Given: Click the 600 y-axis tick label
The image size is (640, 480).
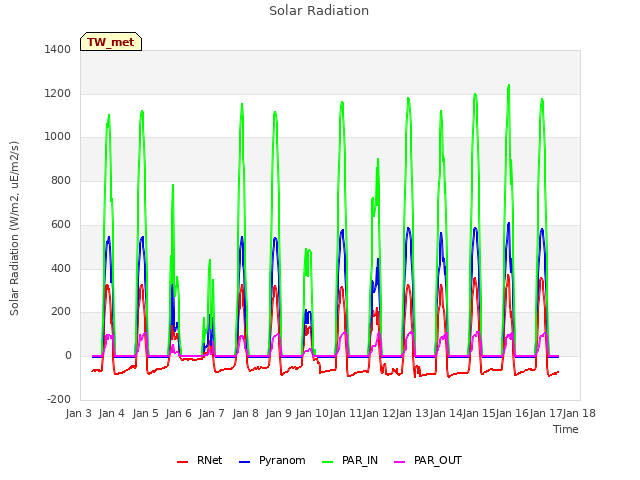Looking at the screenshot, I should pos(61,224).
